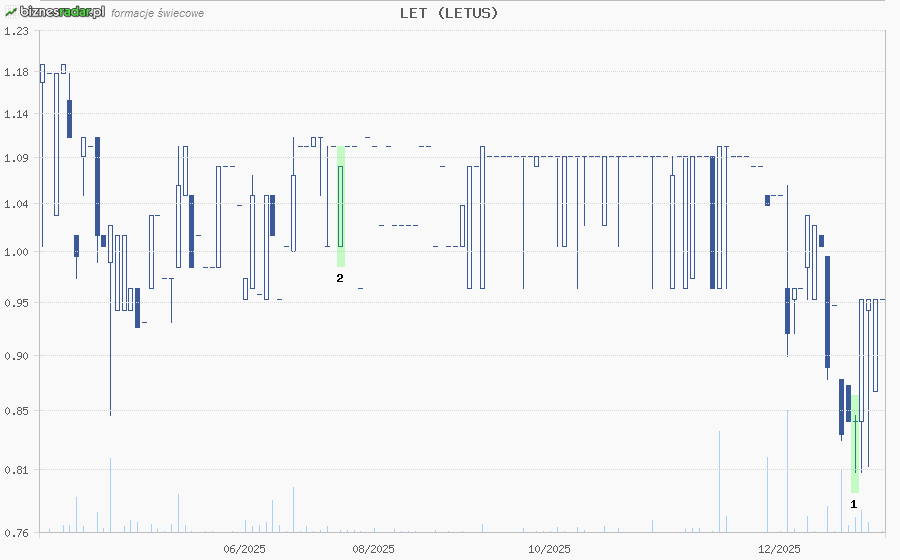Click candlestick formation marker number 1
The width and height of the screenshot is (900, 560).
[x=853, y=505]
